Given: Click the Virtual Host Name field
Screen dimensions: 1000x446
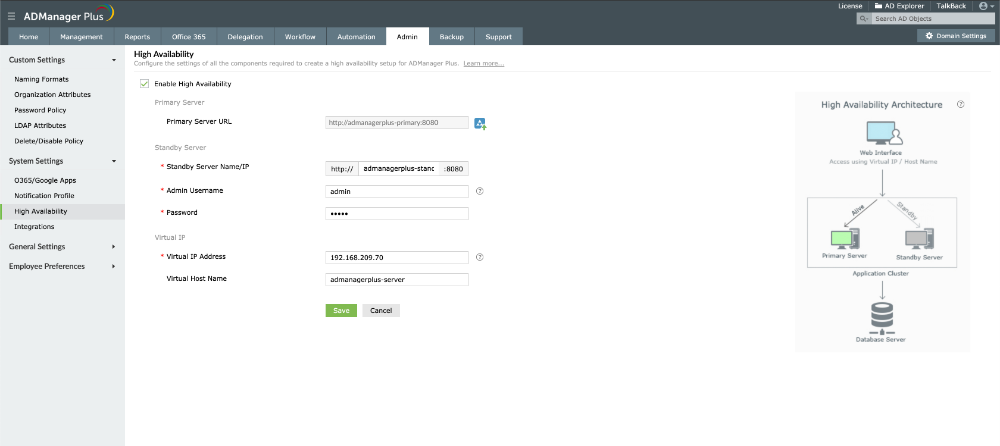Looking at the screenshot, I should tap(397, 279).
